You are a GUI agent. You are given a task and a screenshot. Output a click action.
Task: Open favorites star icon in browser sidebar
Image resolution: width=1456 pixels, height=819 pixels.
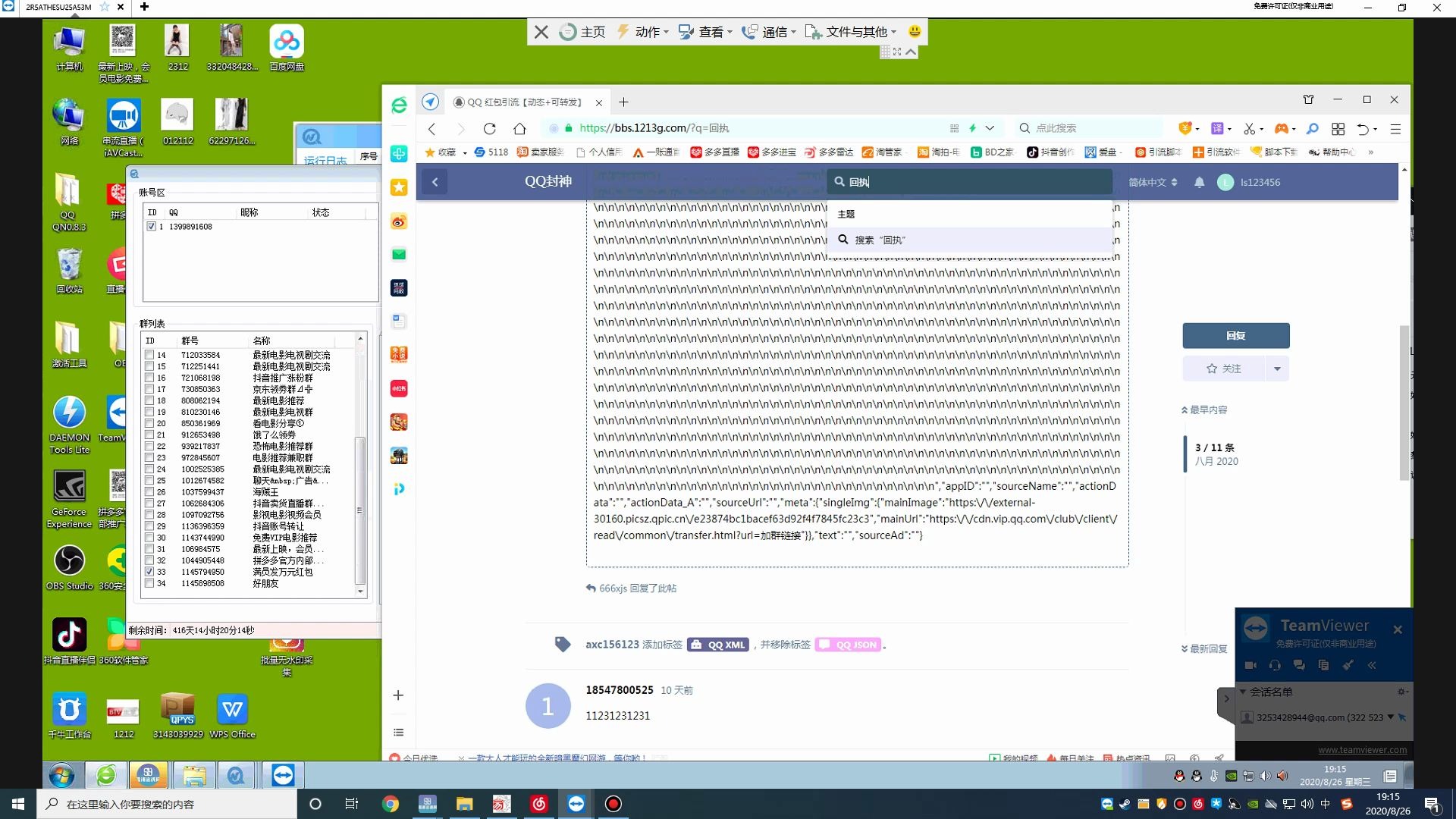coord(399,187)
